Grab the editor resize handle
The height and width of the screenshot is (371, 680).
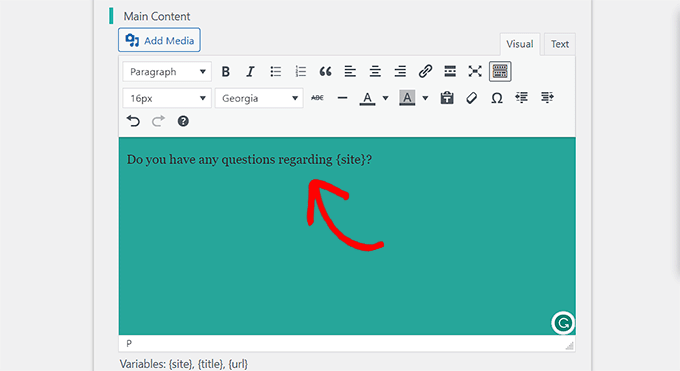coord(569,345)
